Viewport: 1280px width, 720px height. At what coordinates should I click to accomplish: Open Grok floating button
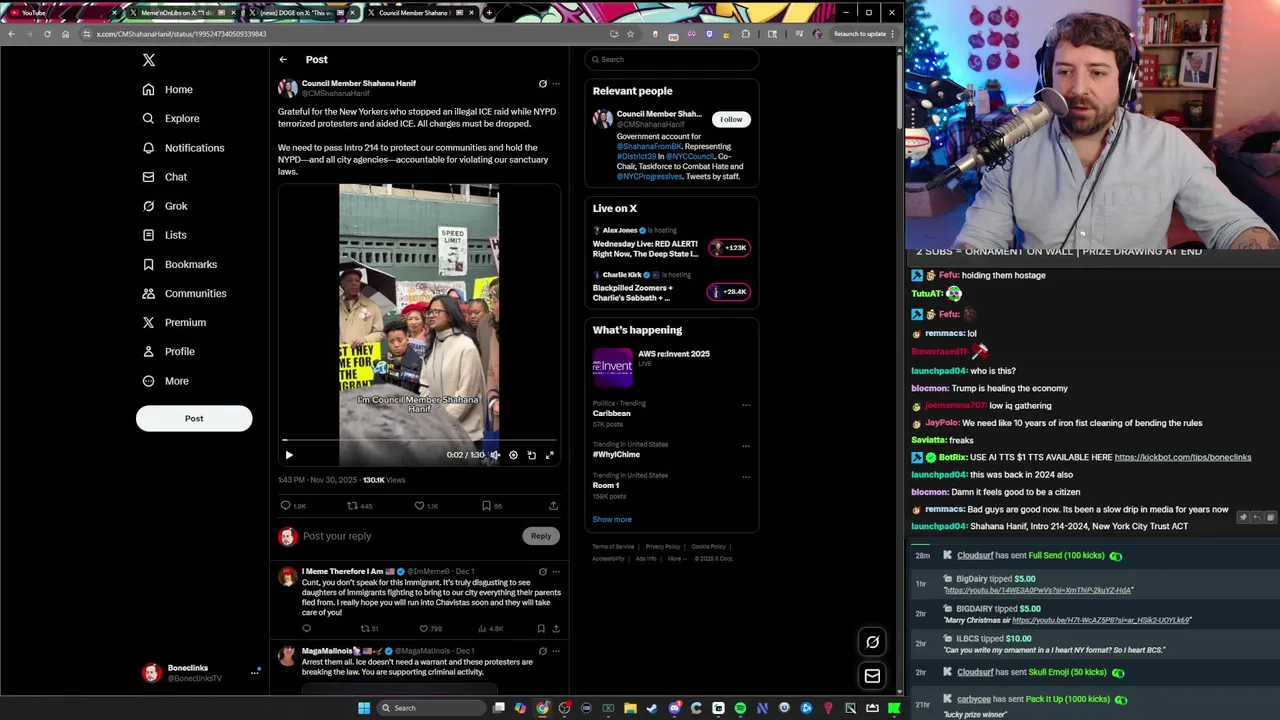pyautogui.click(x=872, y=642)
